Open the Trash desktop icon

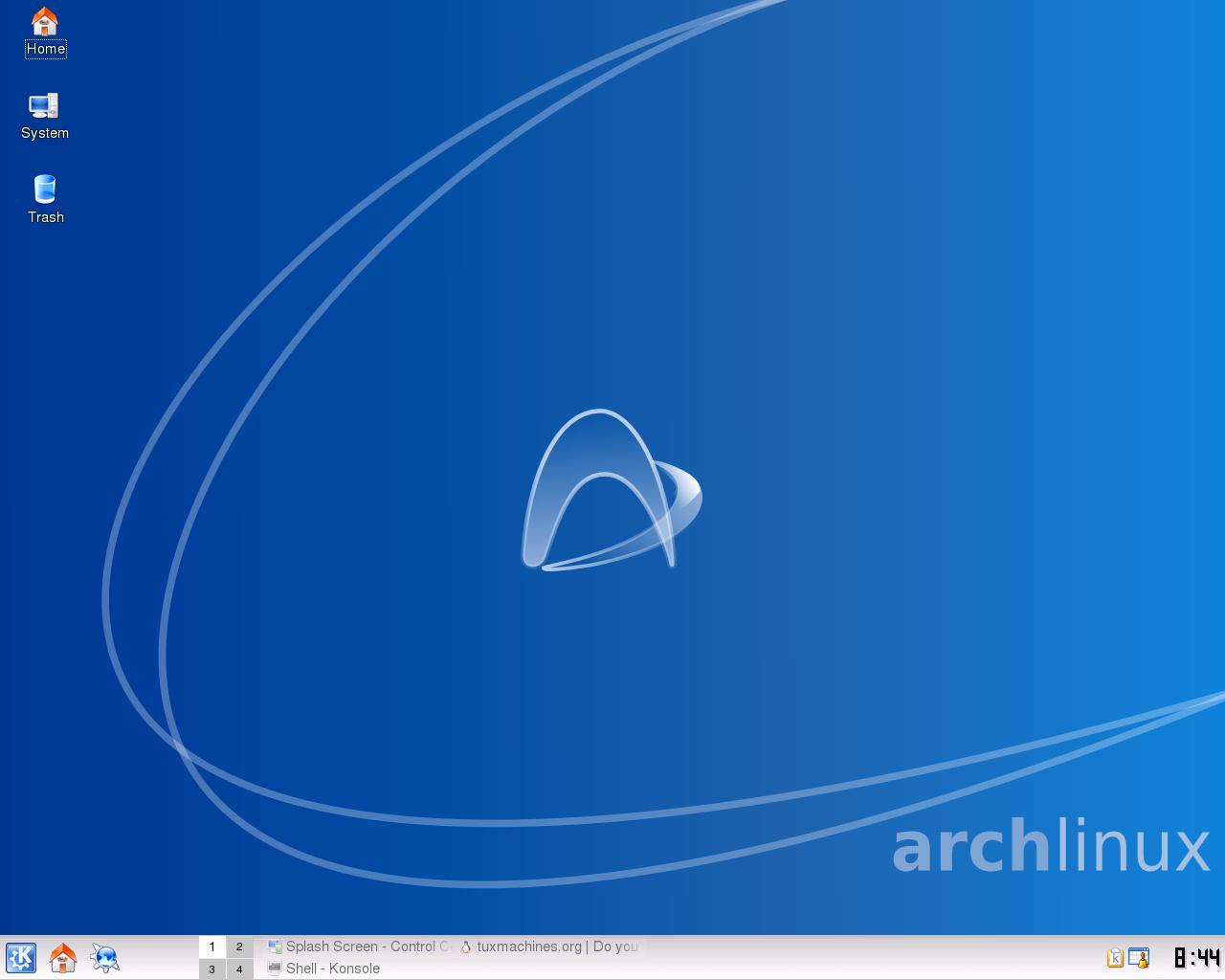45,200
